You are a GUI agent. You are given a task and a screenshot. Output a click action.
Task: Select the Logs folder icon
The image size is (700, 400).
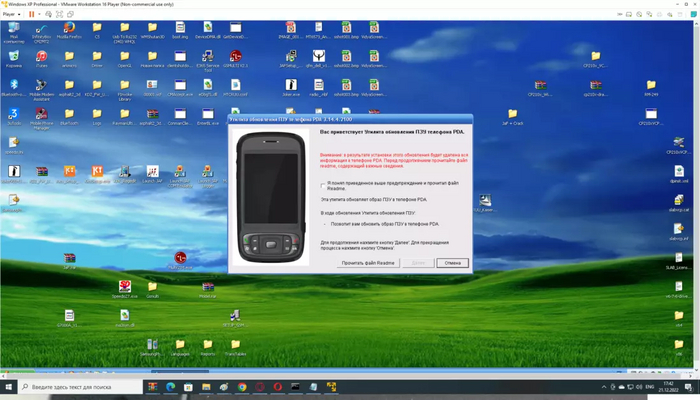click(97, 114)
